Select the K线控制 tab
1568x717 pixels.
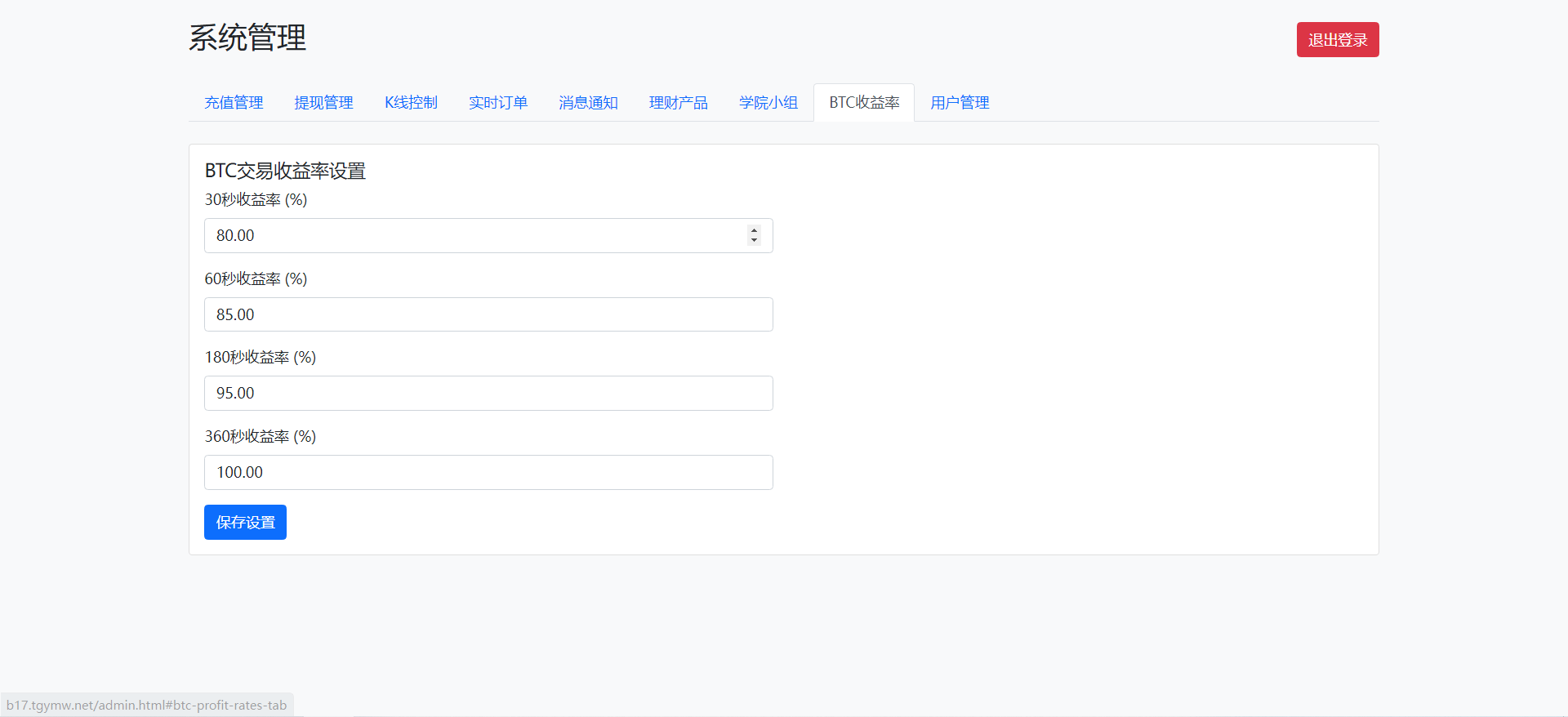click(411, 103)
